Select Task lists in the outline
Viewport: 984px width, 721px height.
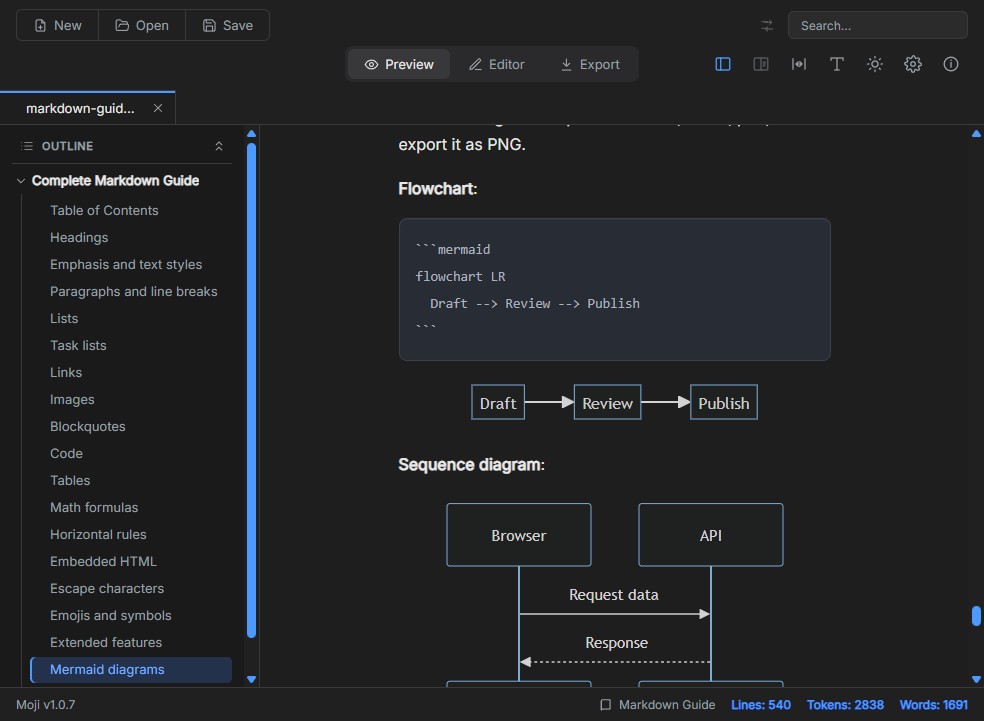(x=78, y=345)
